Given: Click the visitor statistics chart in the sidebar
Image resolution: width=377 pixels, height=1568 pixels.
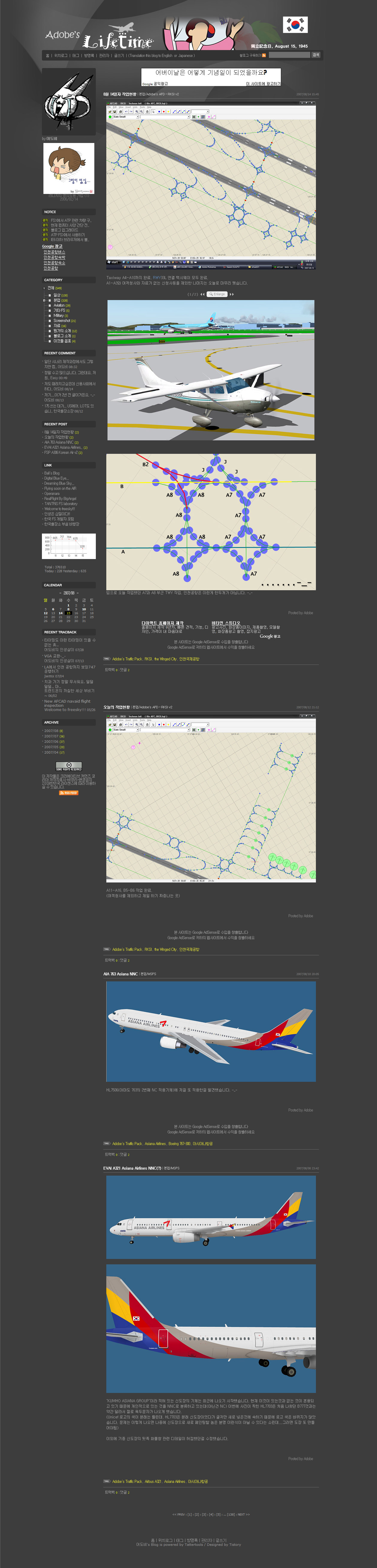Looking at the screenshot, I should pos(69,546).
